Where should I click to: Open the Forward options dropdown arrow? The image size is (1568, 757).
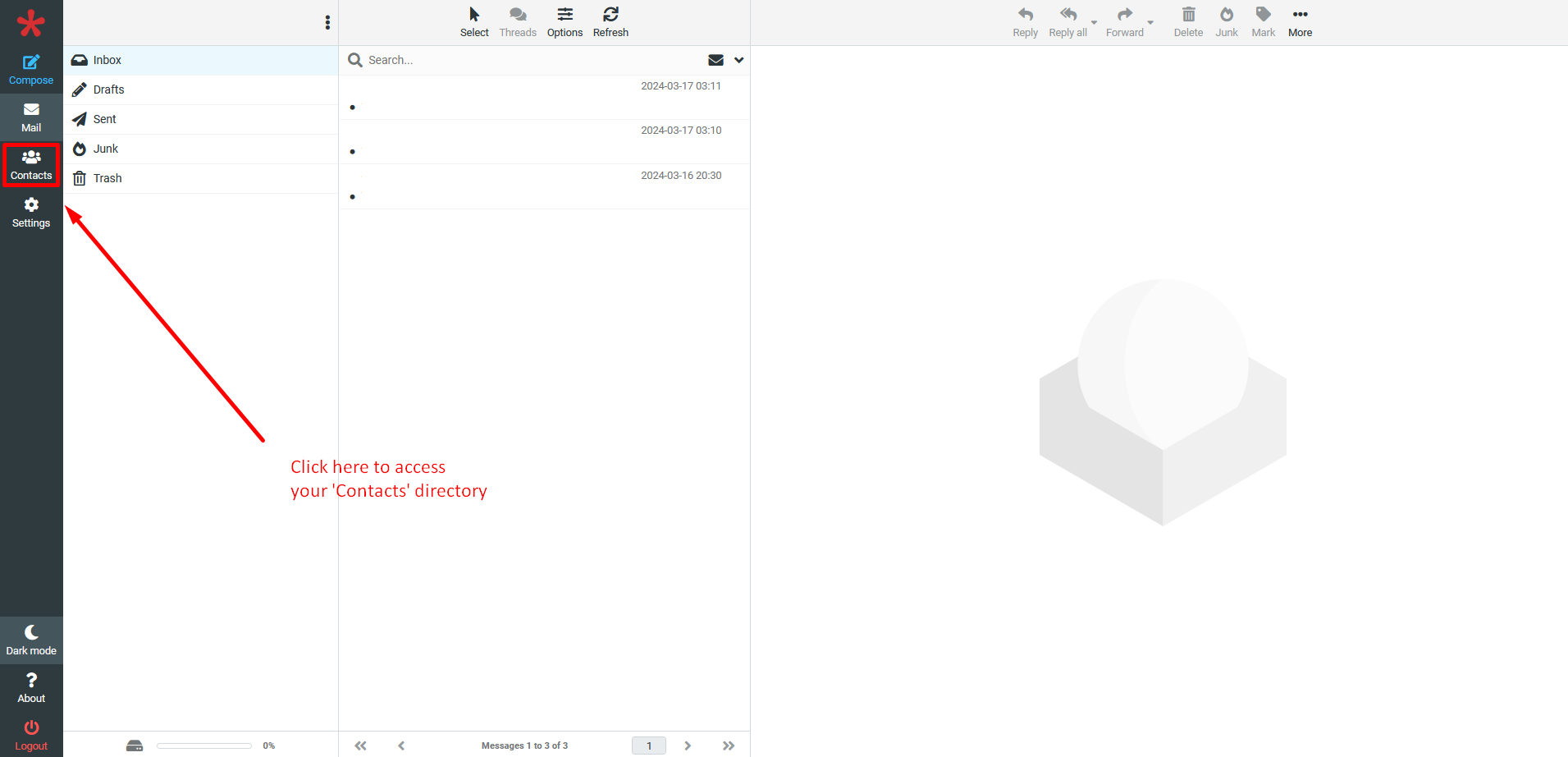pyautogui.click(x=1150, y=23)
